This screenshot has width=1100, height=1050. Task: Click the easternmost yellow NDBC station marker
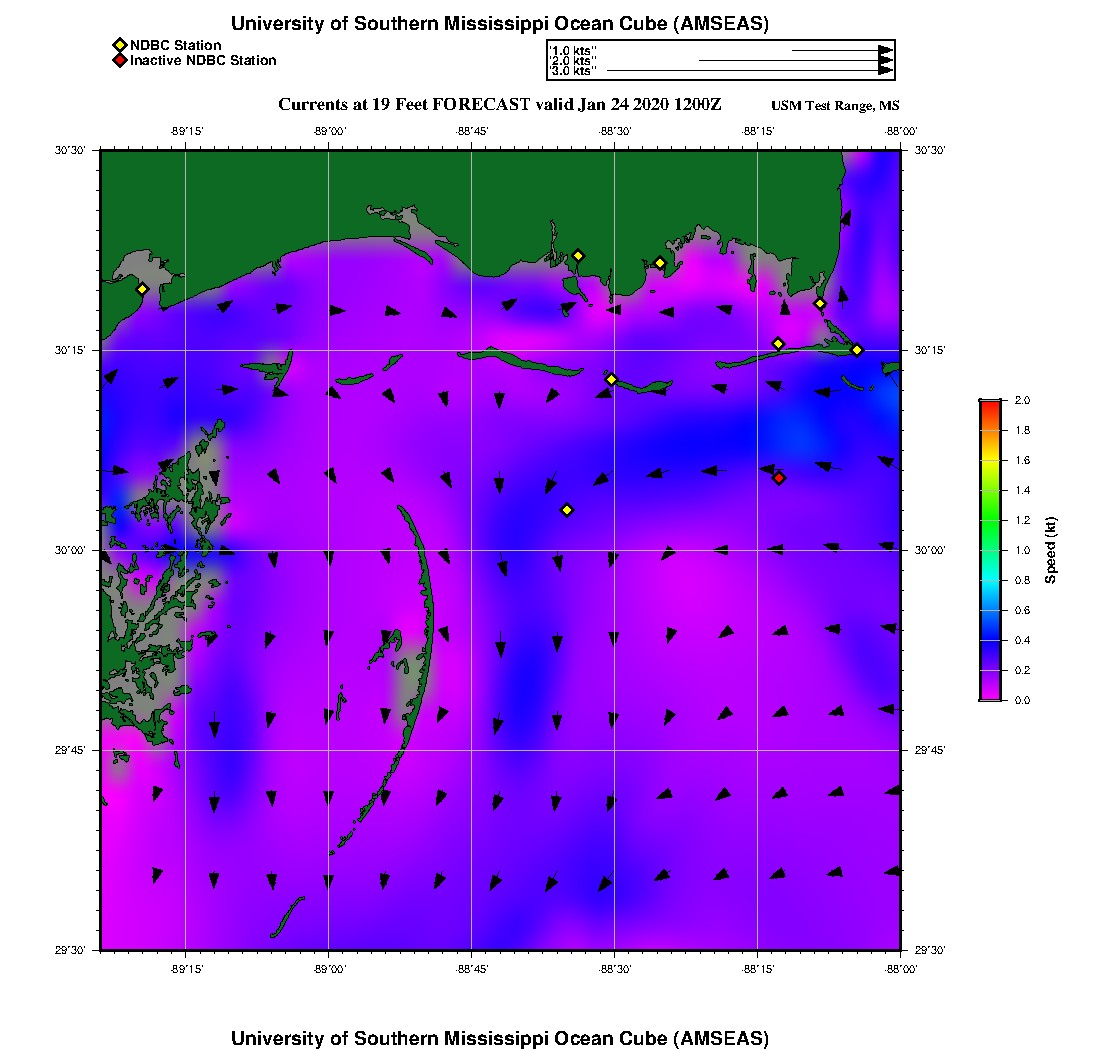coord(857,350)
